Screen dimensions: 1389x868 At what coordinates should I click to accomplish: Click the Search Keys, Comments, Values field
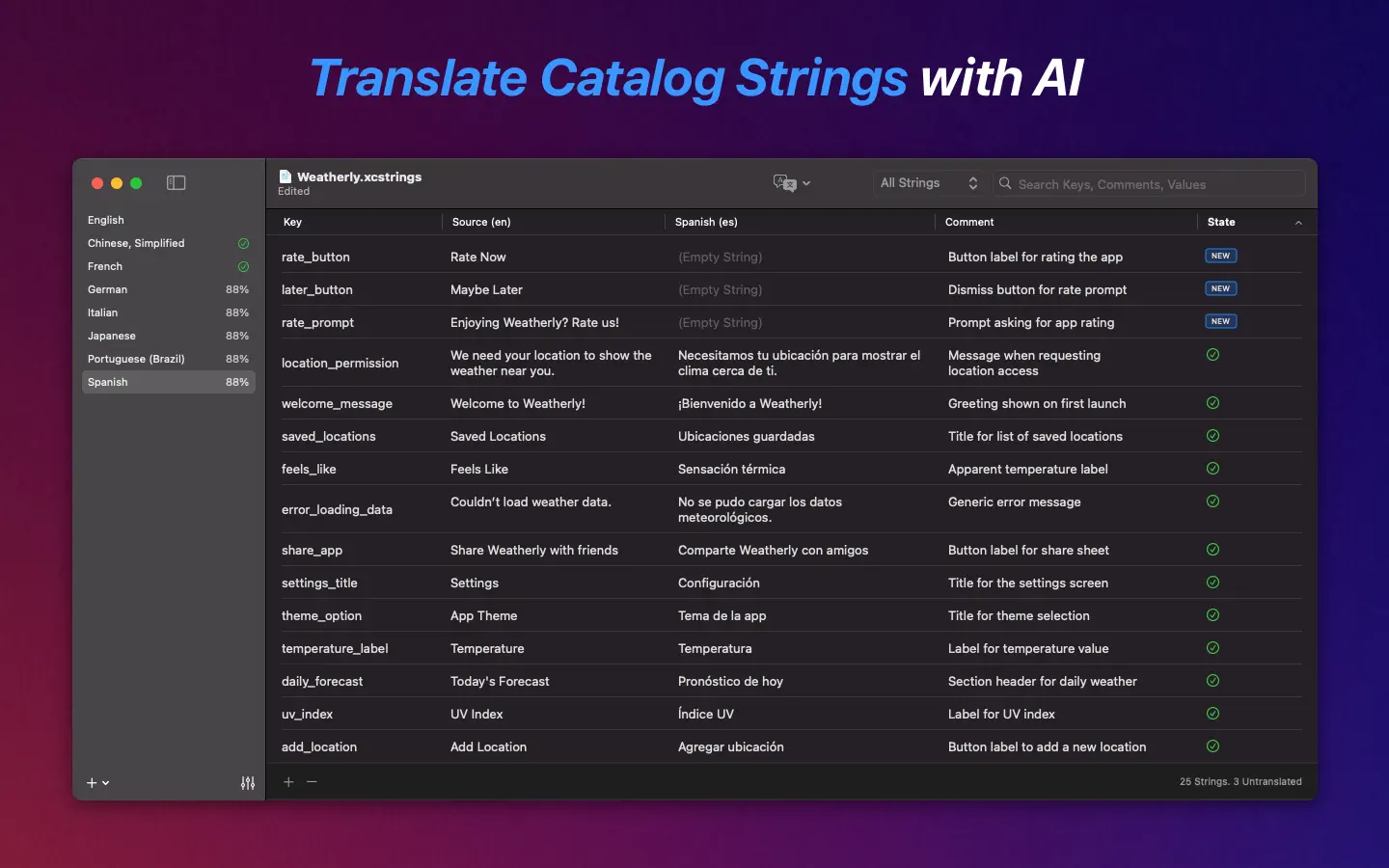pos(1149,183)
